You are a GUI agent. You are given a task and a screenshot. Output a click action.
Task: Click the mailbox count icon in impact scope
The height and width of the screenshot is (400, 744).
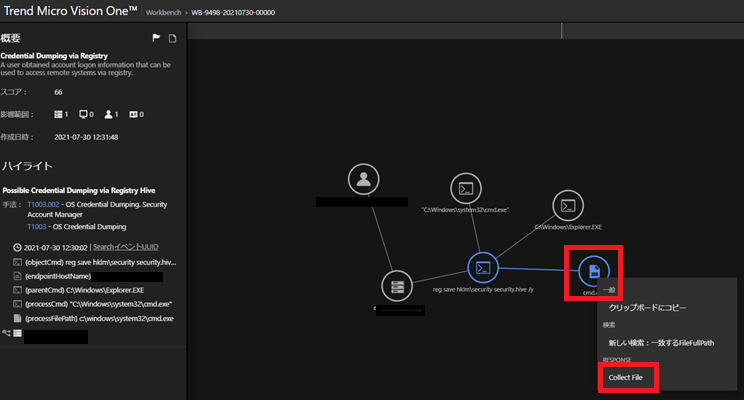[x=133, y=114]
